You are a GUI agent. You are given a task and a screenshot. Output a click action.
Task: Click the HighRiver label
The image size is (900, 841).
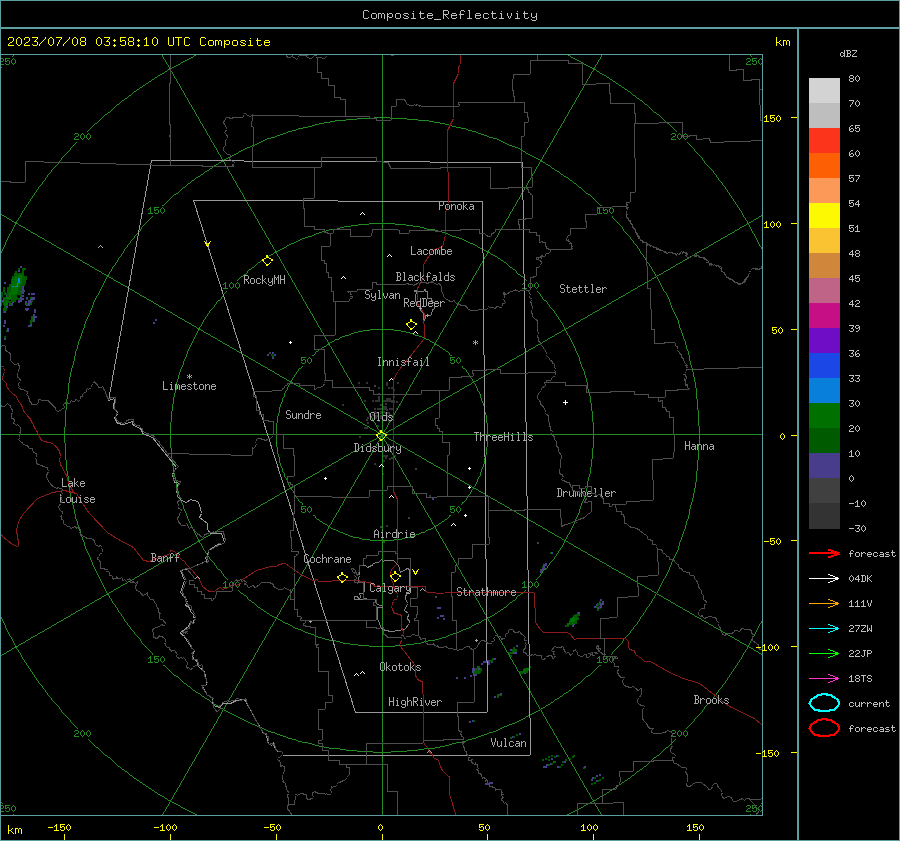pos(415,702)
